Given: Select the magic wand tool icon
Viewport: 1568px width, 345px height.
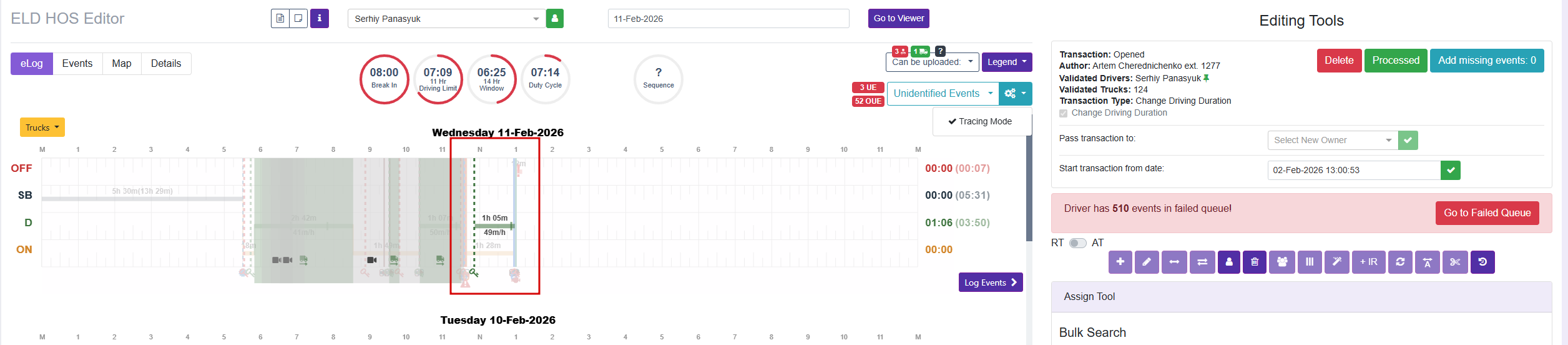Looking at the screenshot, I should click(1336, 262).
